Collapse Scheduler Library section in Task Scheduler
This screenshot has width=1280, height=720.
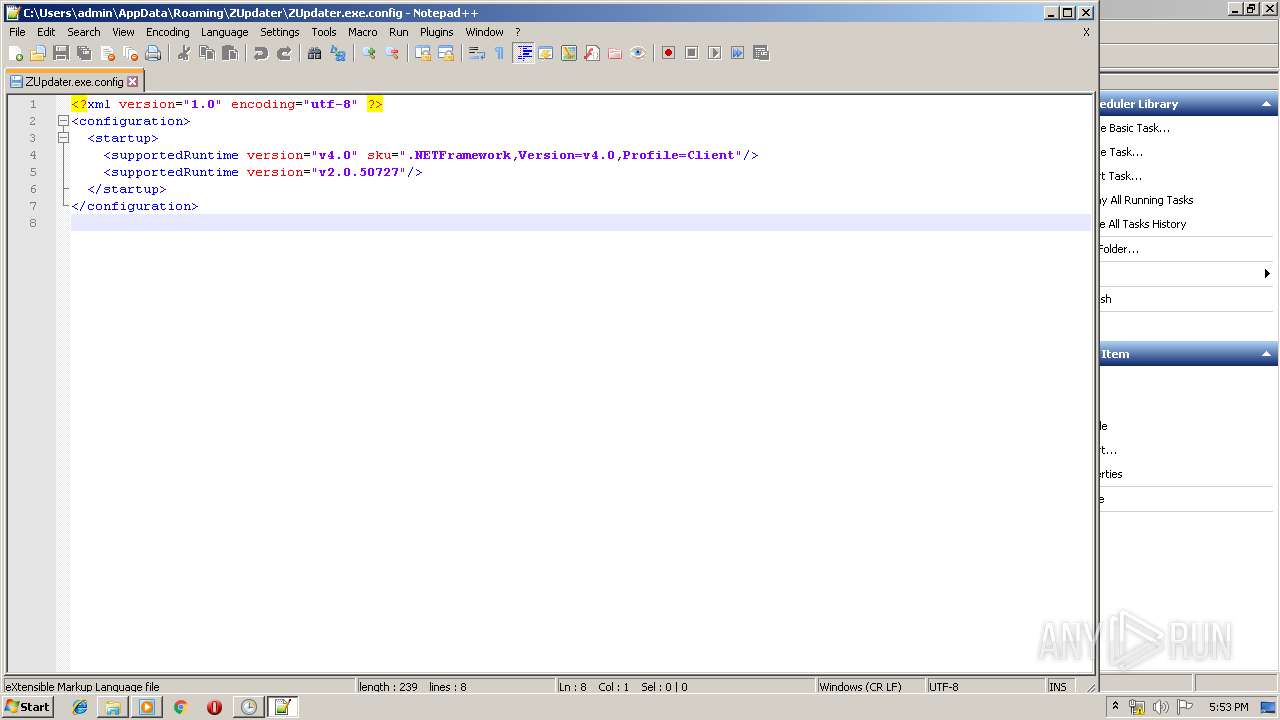tap(1267, 104)
